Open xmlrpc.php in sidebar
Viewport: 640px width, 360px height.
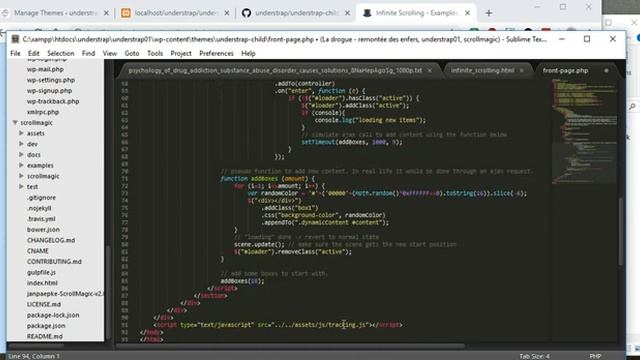click(x=43, y=112)
